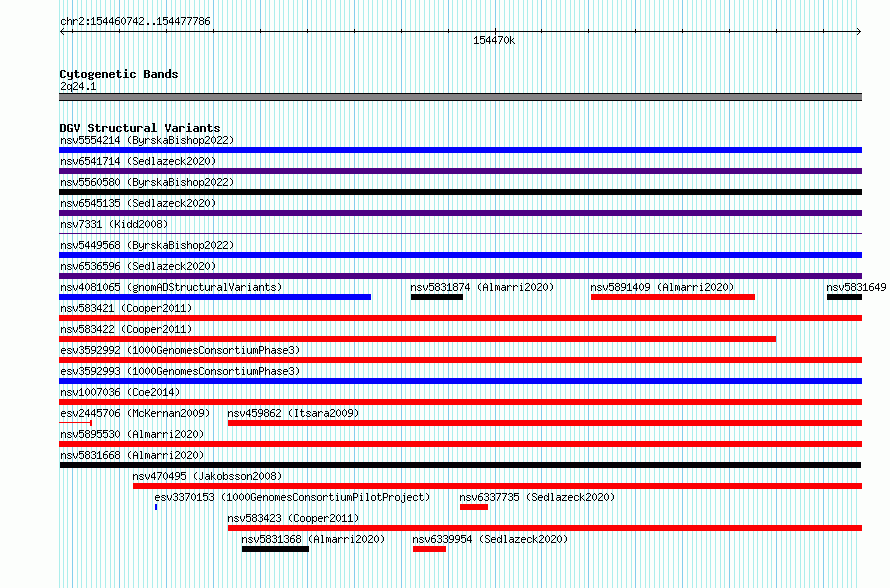The width and height of the screenshot is (890, 588).
Task: Select nsv5449568 (ByrskaBishop2022) label
Action: point(147,245)
